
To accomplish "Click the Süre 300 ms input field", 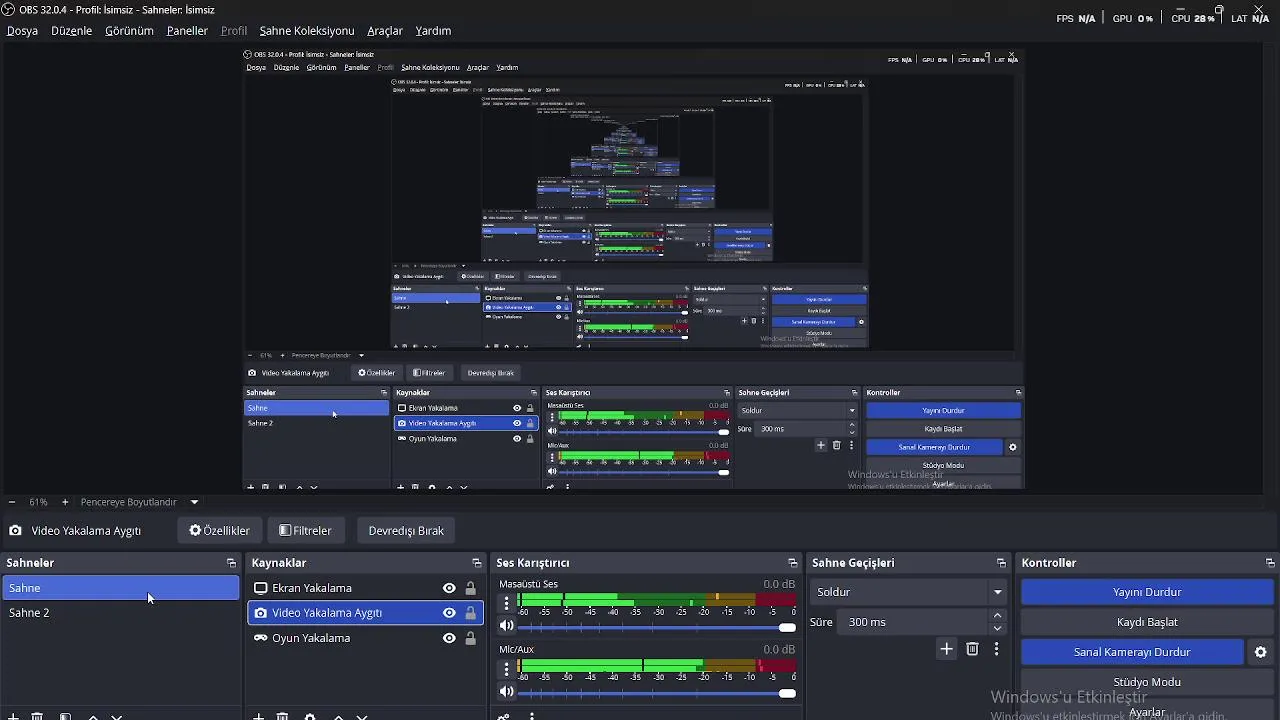I will [913, 622].
